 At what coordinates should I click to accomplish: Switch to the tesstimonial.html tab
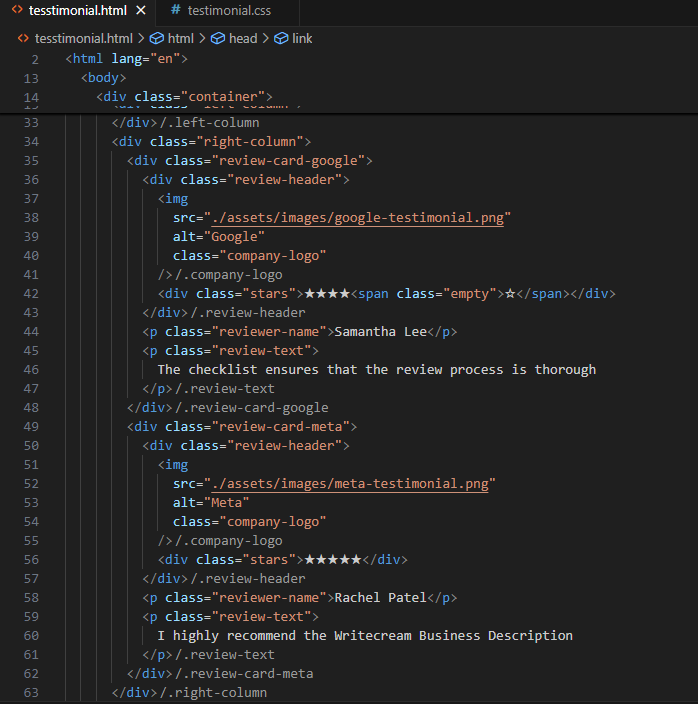click(78, 10)
